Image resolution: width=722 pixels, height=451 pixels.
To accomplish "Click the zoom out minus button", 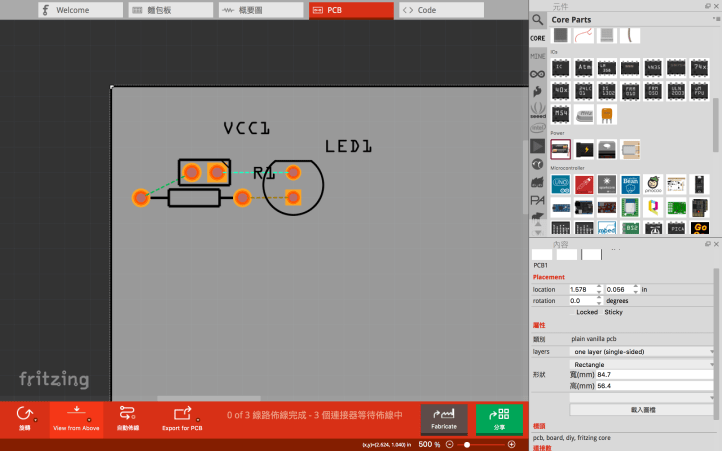I will pos(450,445).
